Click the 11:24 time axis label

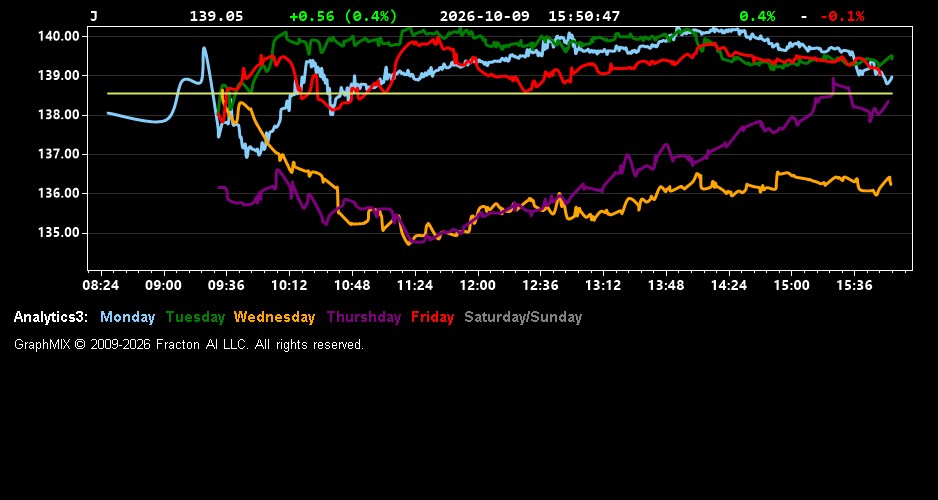[x=415, y=285]
